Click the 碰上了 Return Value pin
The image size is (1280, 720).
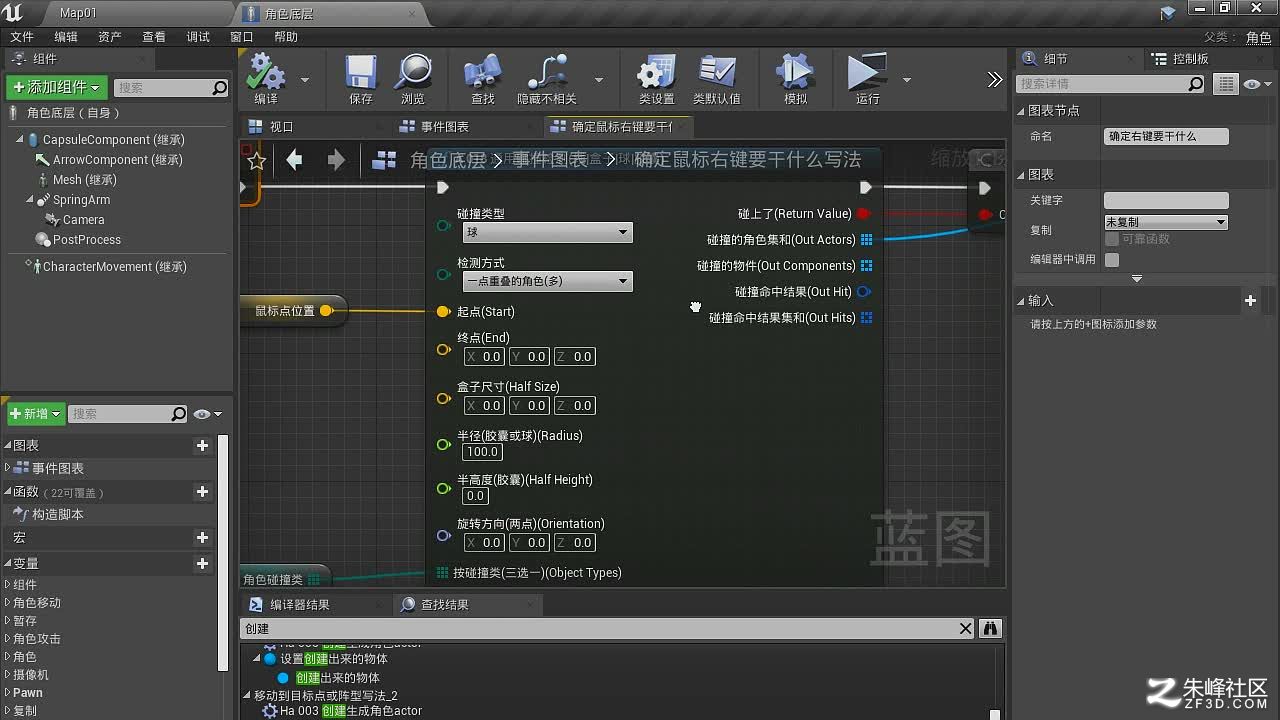click(864, 214)
